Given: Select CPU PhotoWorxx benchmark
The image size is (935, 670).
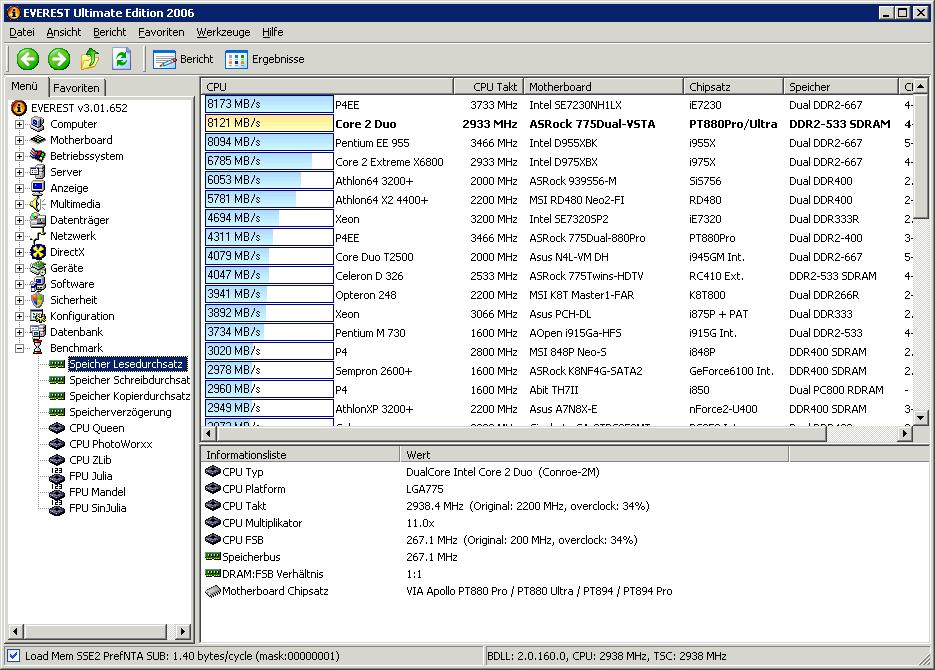Looking at the screenshot, I should click(110, 444).
